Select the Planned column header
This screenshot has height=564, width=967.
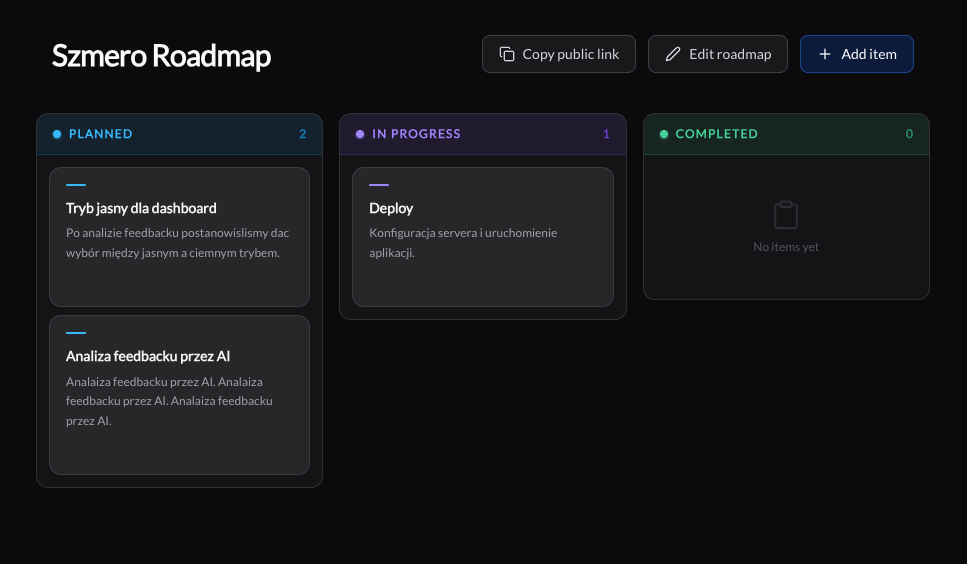[101, 134]
